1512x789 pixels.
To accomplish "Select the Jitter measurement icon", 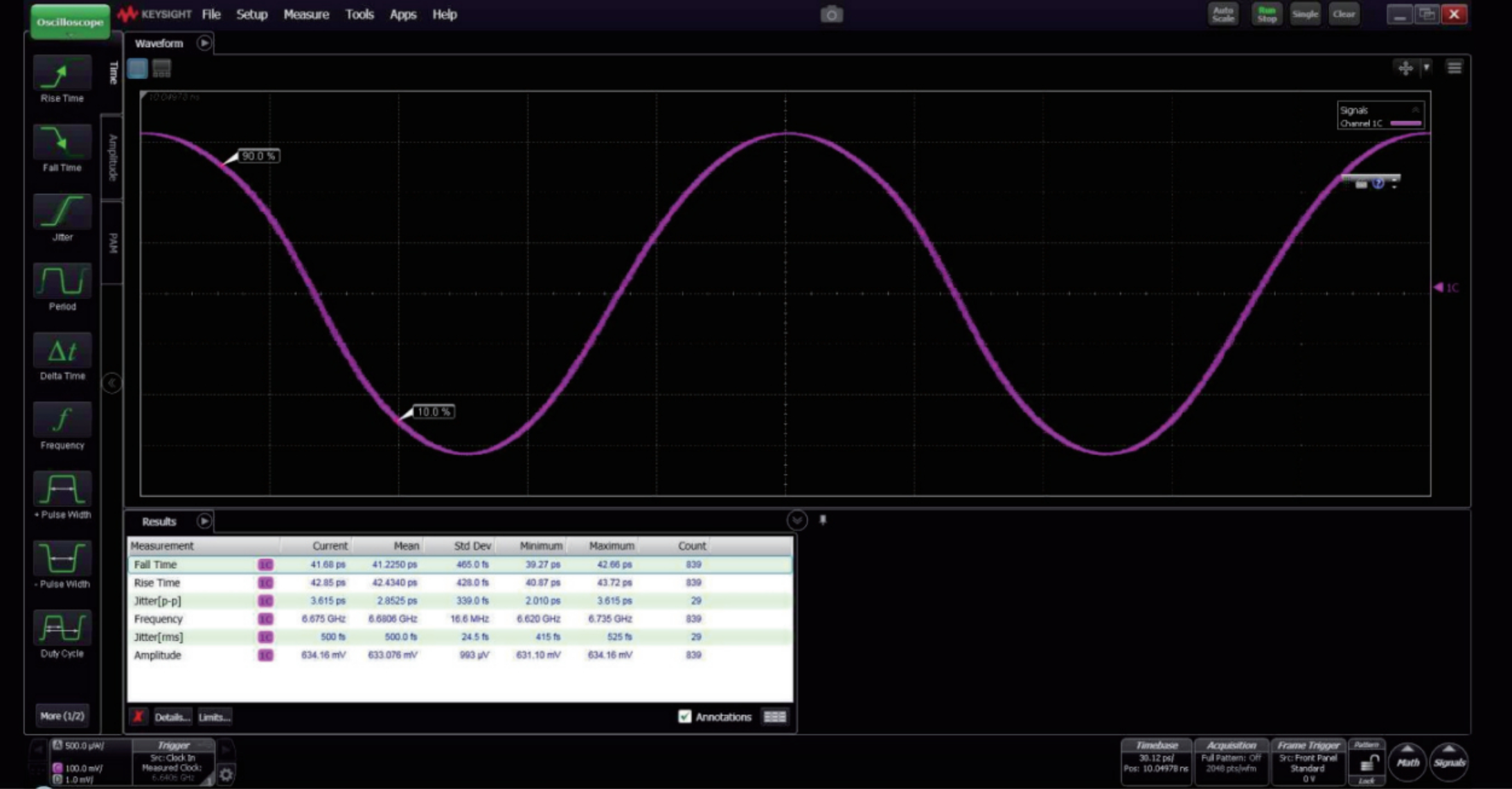I will pyautogui.click(x=62, y=211).
